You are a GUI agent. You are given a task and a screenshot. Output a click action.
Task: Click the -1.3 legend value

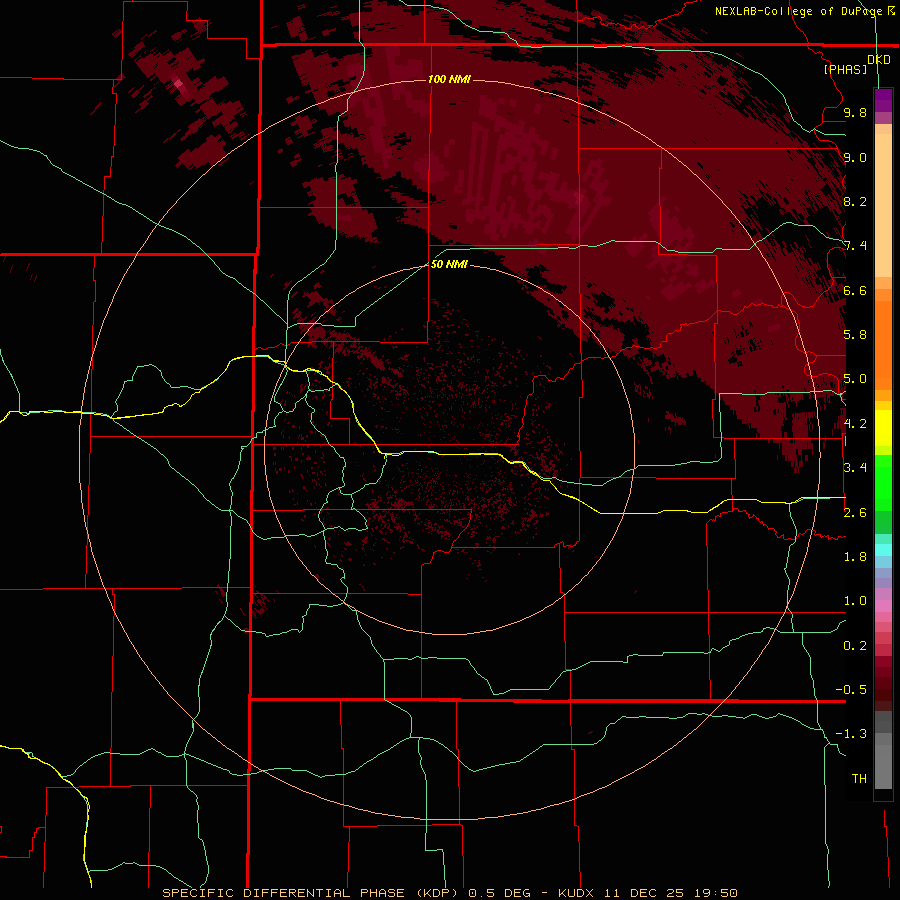[x=851, y=734]
